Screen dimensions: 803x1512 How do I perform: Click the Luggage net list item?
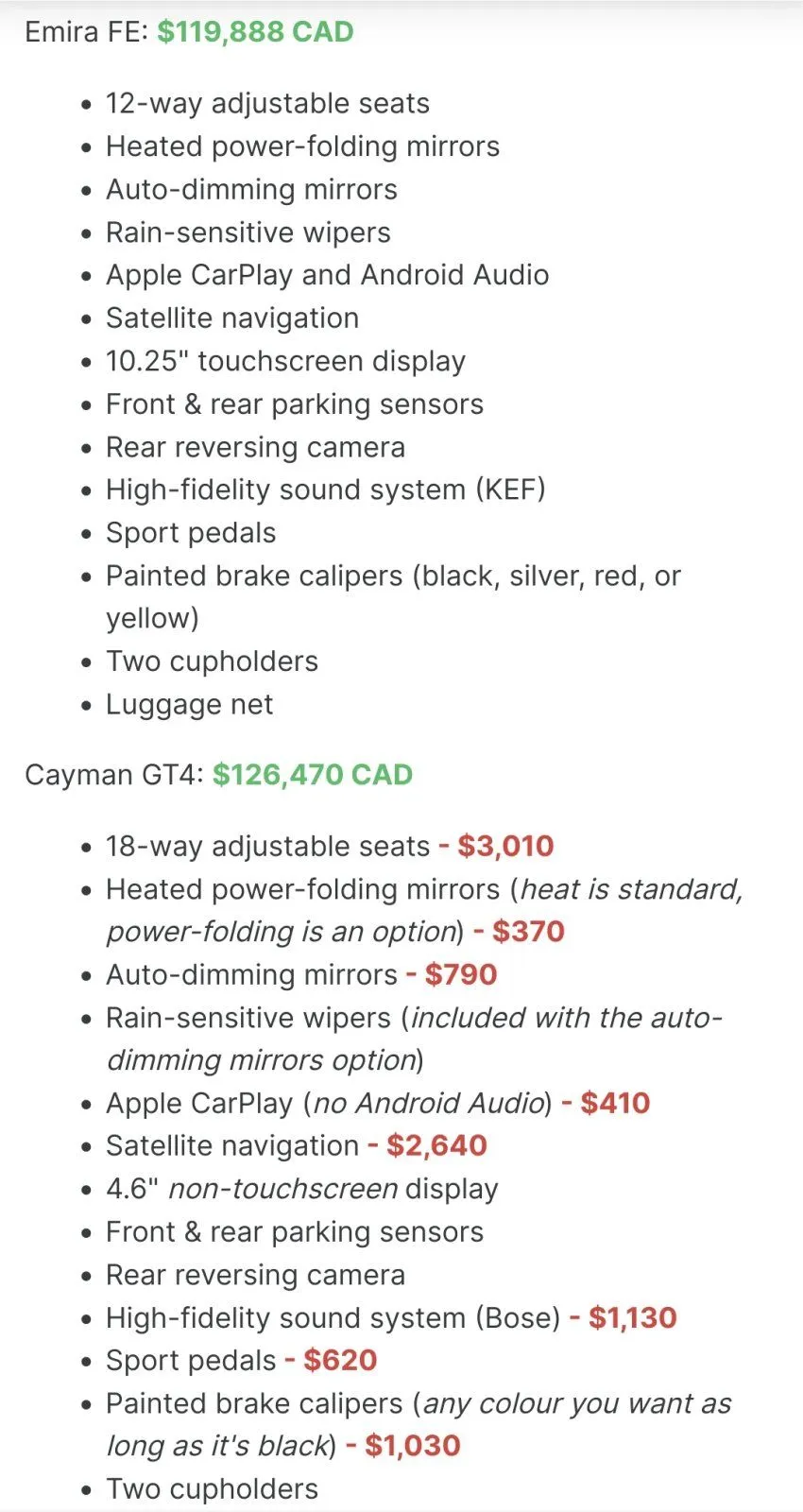click(189, 704)
